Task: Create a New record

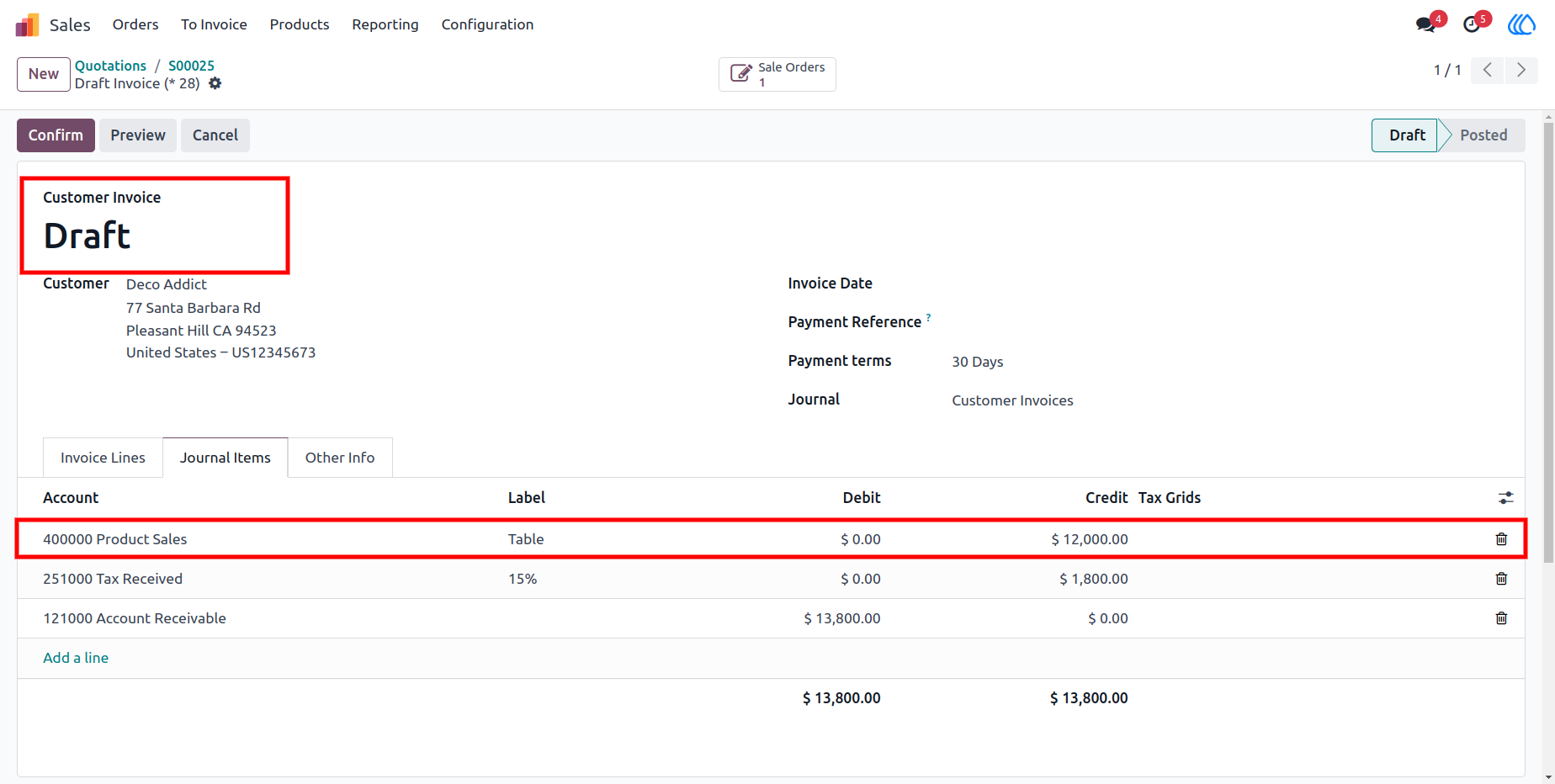Action: pyautogui.click(x=44, y=74)
